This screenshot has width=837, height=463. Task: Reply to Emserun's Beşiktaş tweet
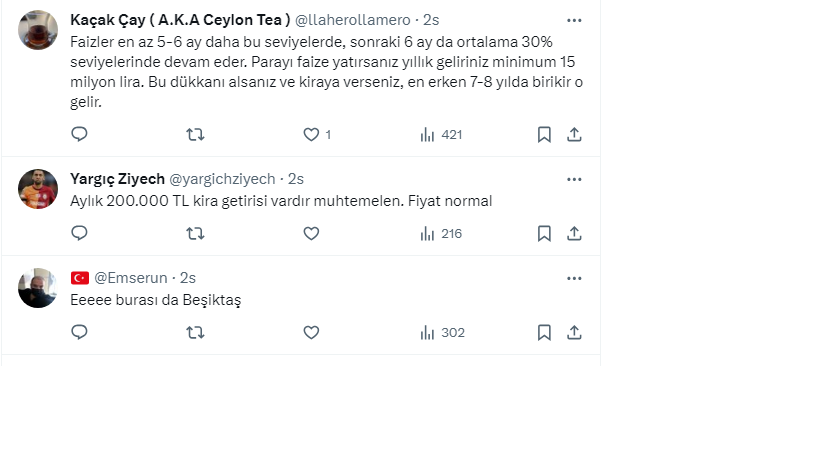coord(80,332)
